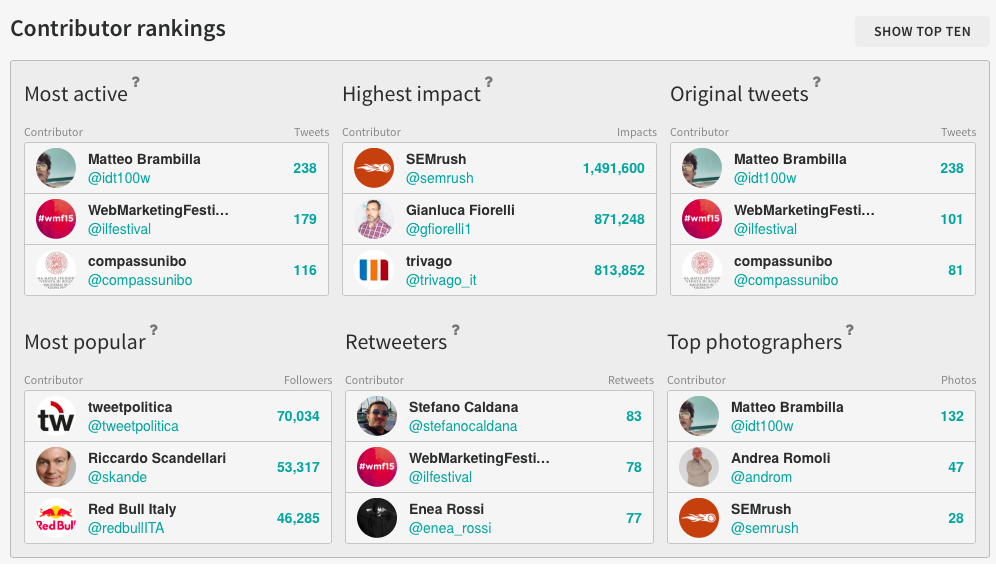Open @gfiorelli1 profile link
This screenshot has width=996, height=576.
(438, 229)
